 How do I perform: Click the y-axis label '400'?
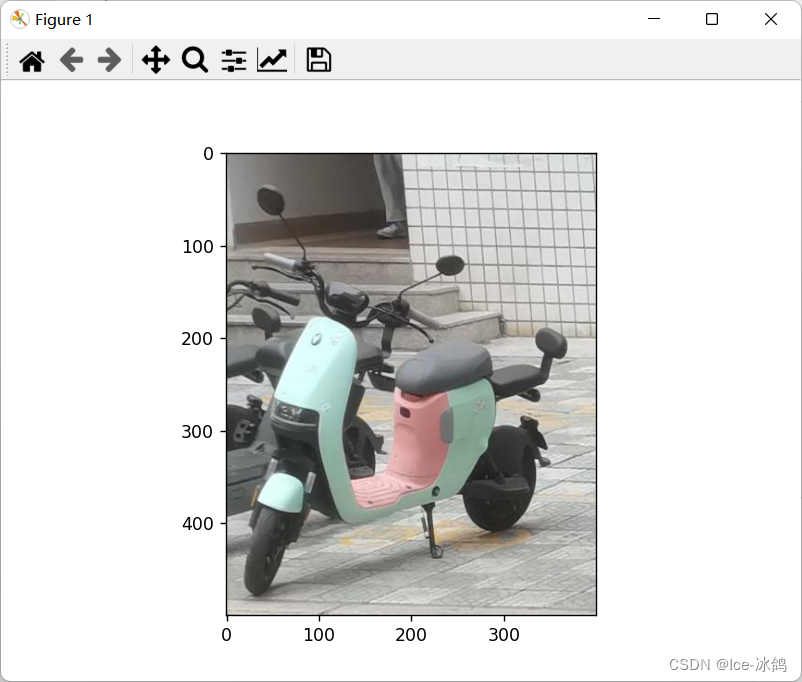(197, 524)
